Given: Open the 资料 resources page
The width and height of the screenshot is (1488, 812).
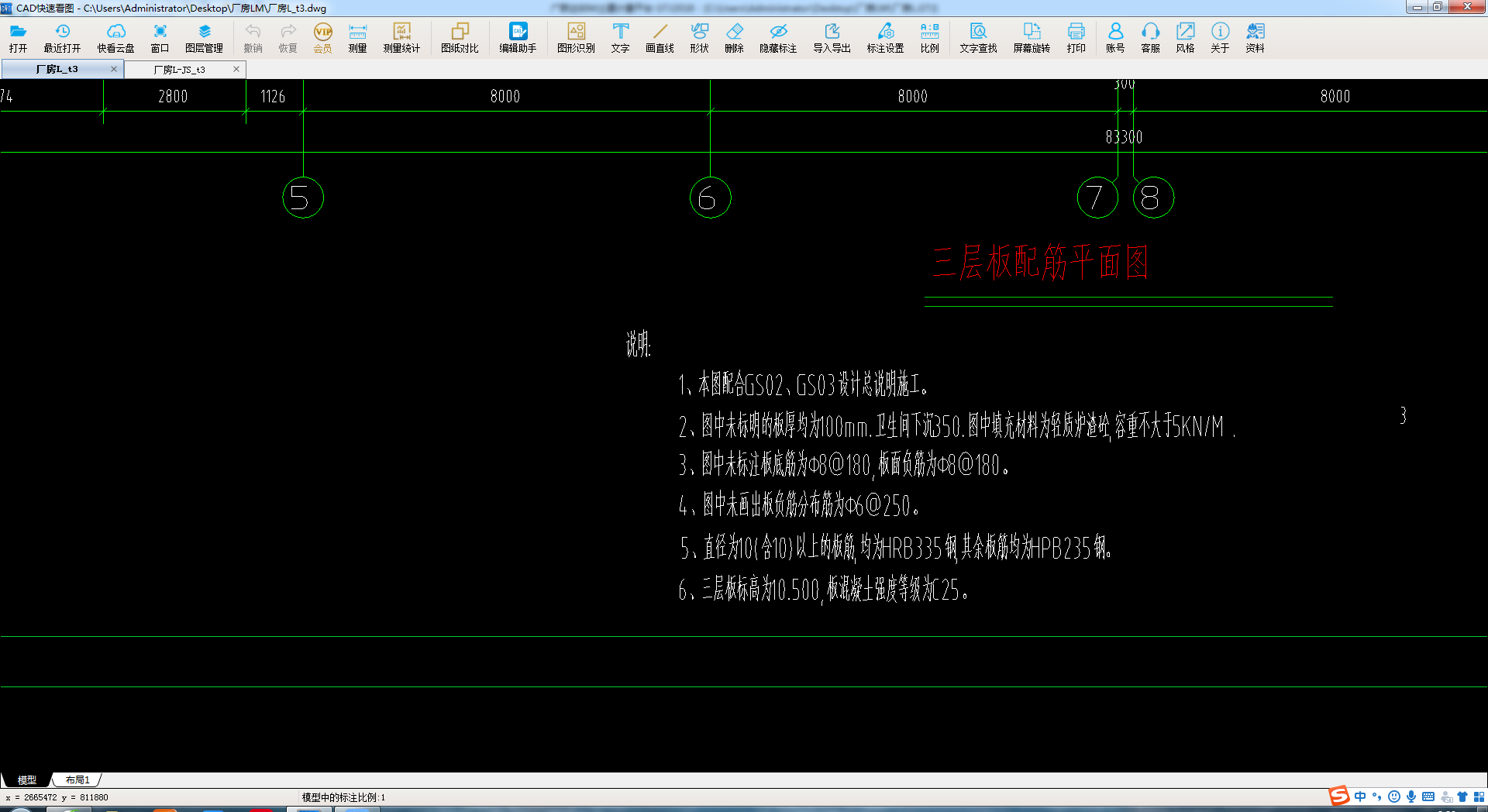Looking at the screenshot, I should pyautogui.click(x=1255, y=37).
